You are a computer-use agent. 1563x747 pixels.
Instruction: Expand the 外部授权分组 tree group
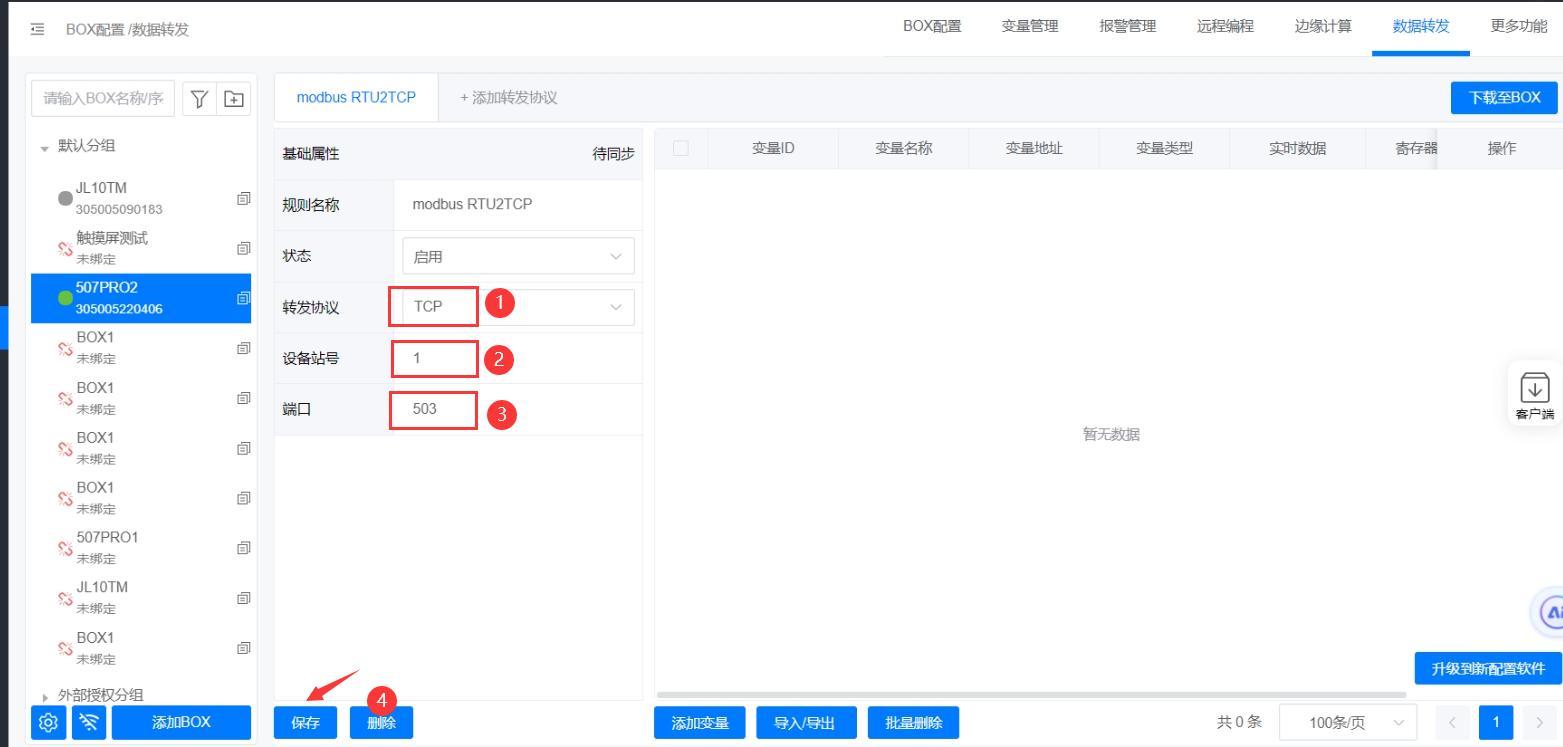45,696
